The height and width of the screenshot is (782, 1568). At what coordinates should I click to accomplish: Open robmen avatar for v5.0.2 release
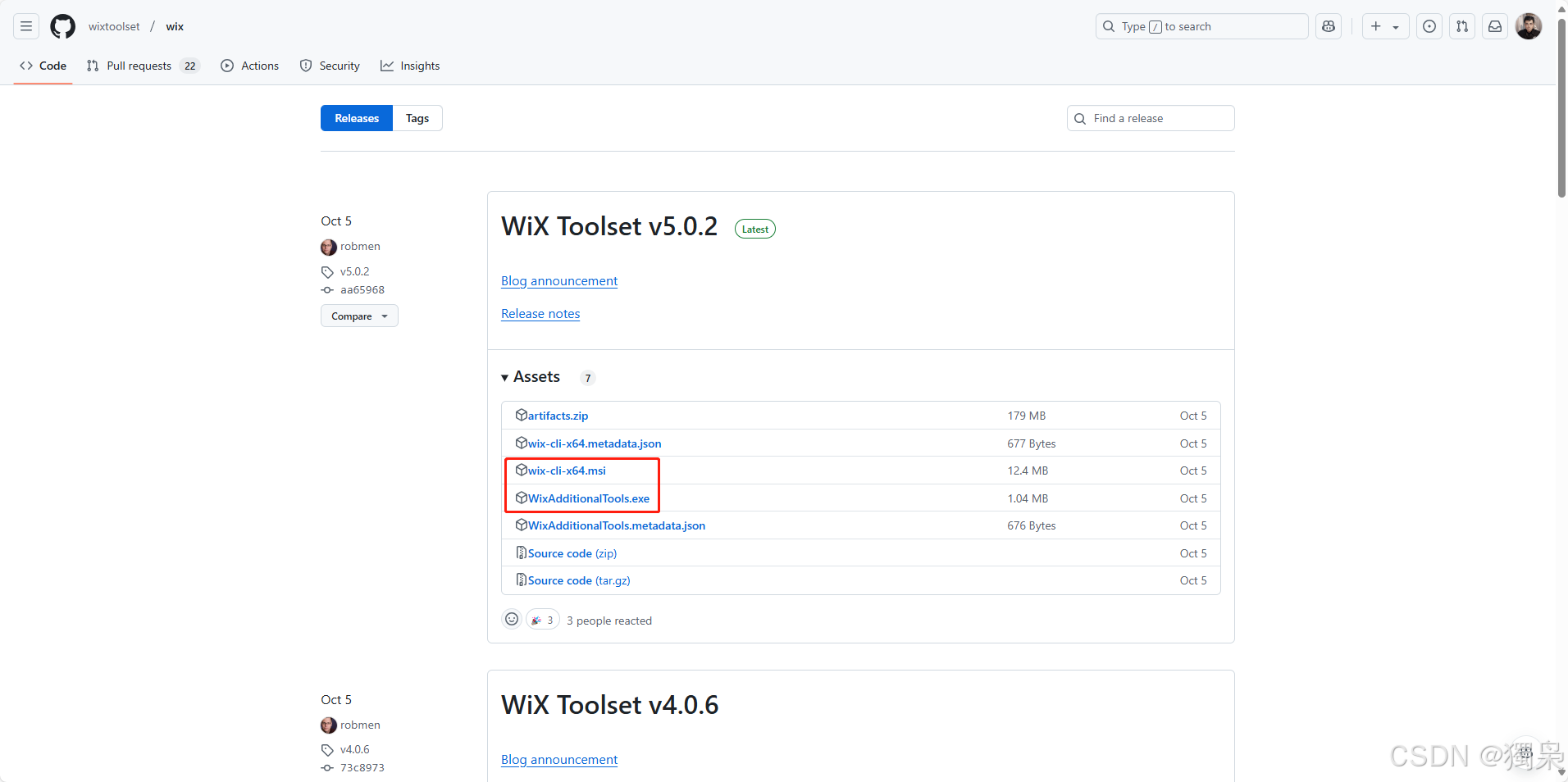(x=329, y=247)
